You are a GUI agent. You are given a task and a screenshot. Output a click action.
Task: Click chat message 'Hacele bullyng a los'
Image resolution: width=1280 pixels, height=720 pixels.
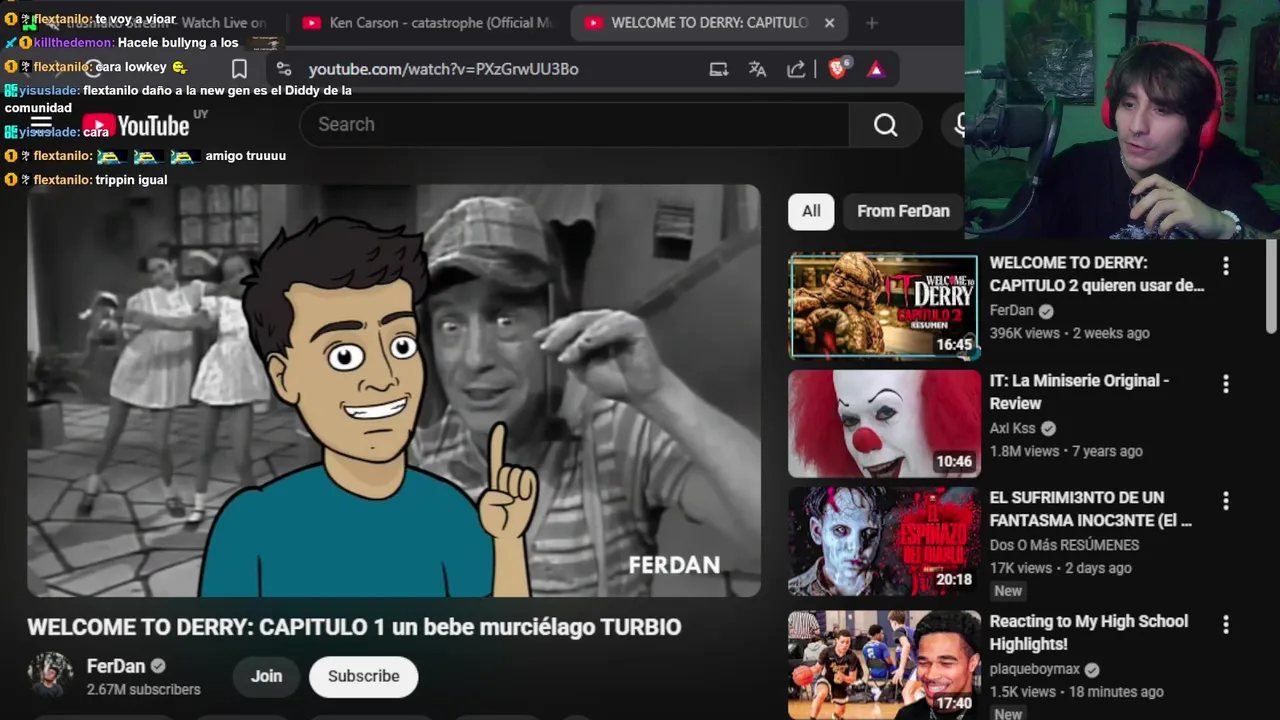point(178,43)
